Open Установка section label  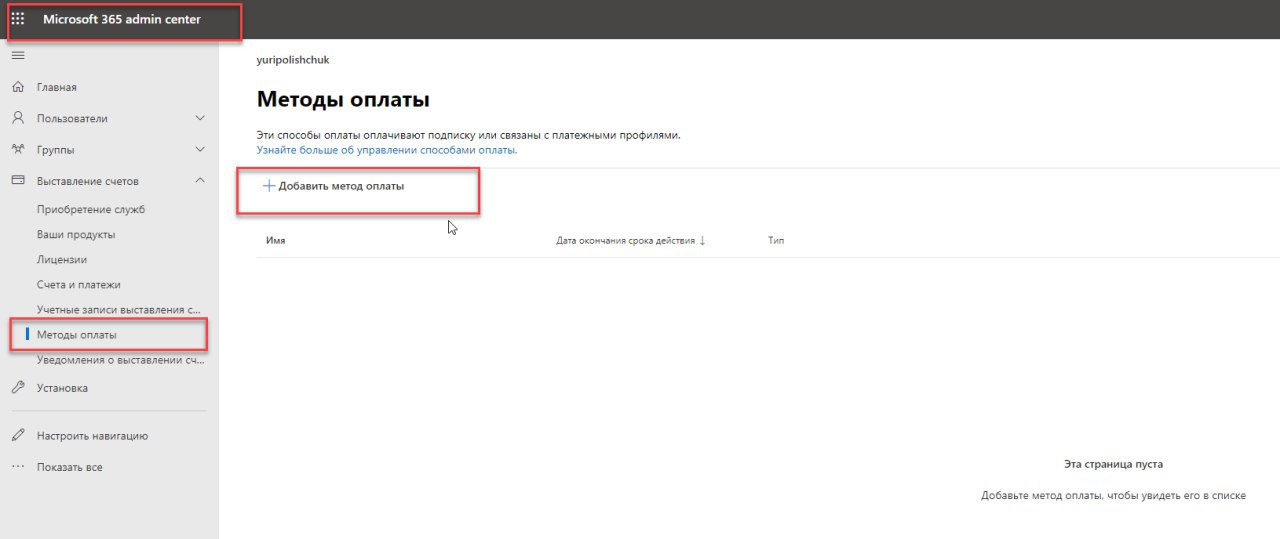62,388
